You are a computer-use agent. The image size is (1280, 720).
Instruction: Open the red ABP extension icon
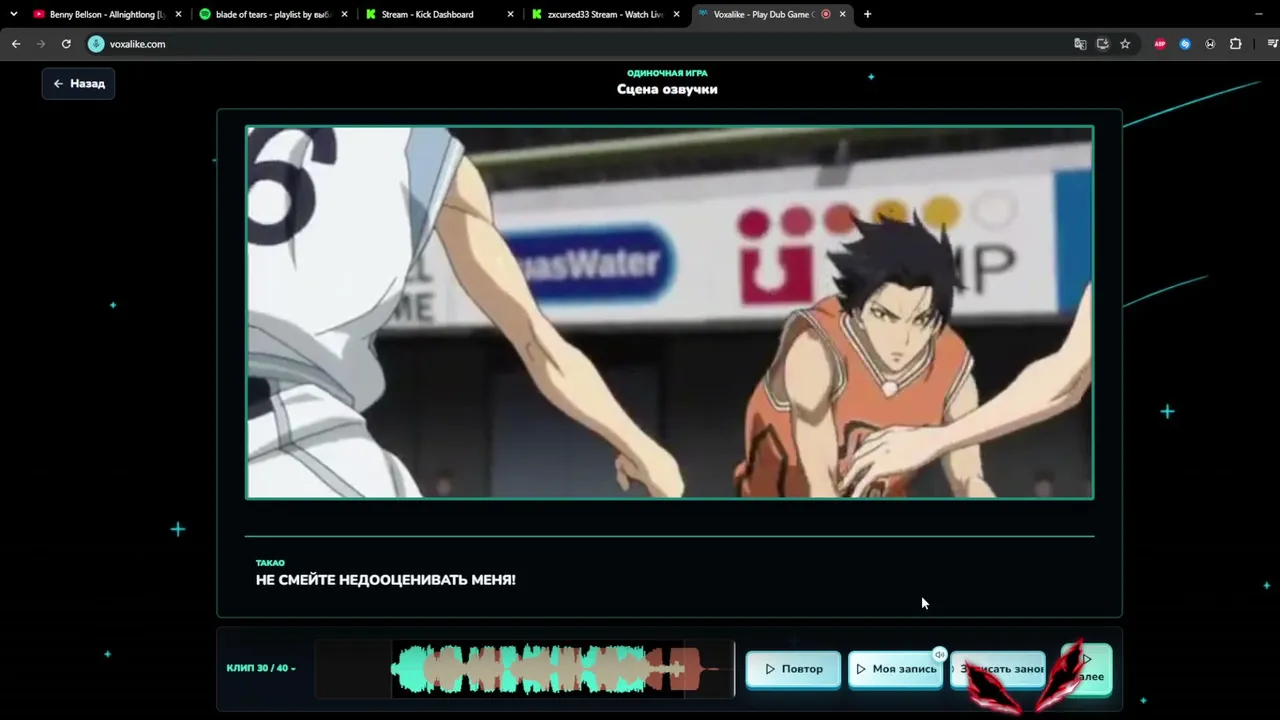click(1160, 44)
